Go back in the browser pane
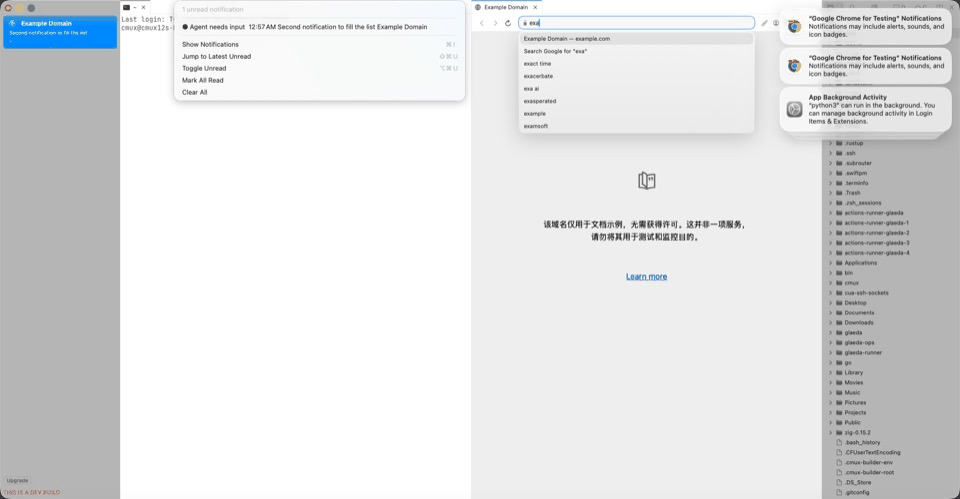Viewport: 960px width, 499px height. tap(482, 23)
